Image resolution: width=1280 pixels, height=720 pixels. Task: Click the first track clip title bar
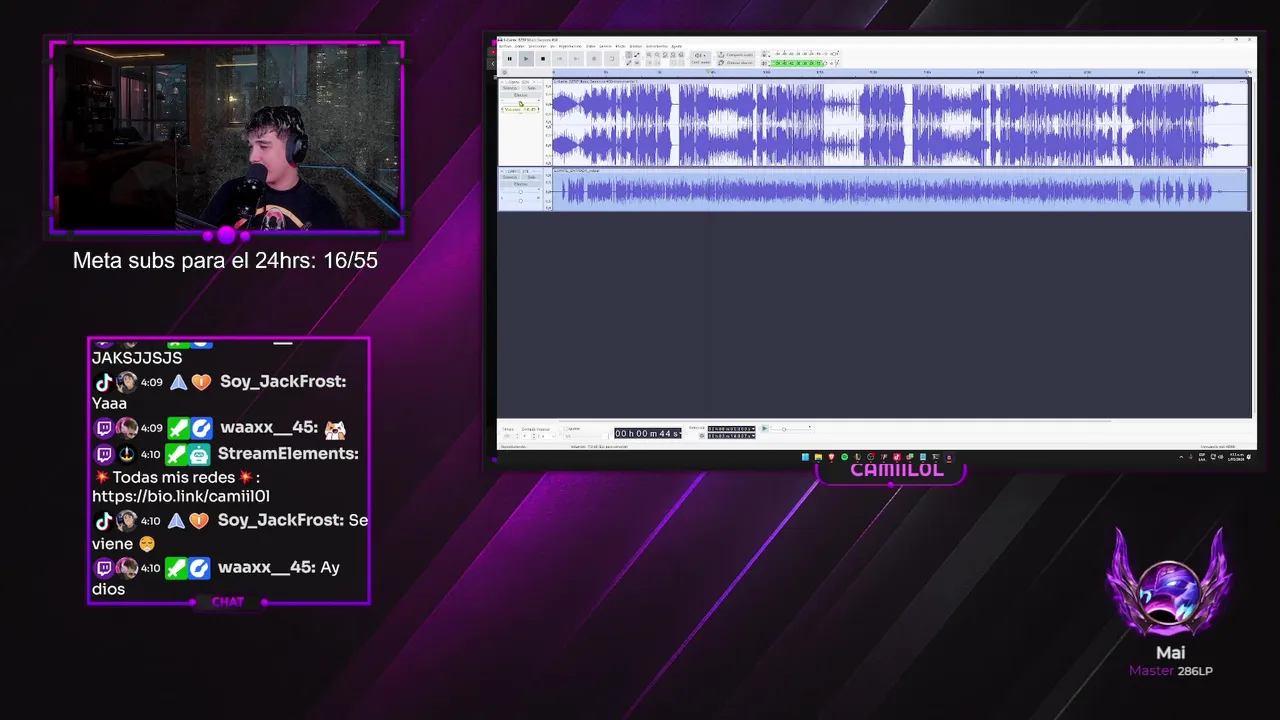pos(900,81)
